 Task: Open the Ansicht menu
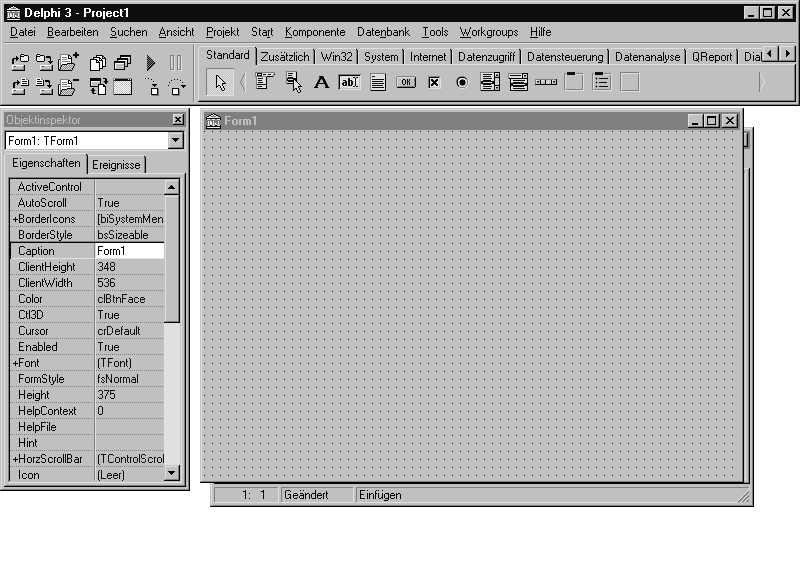[x=176, y=32]
